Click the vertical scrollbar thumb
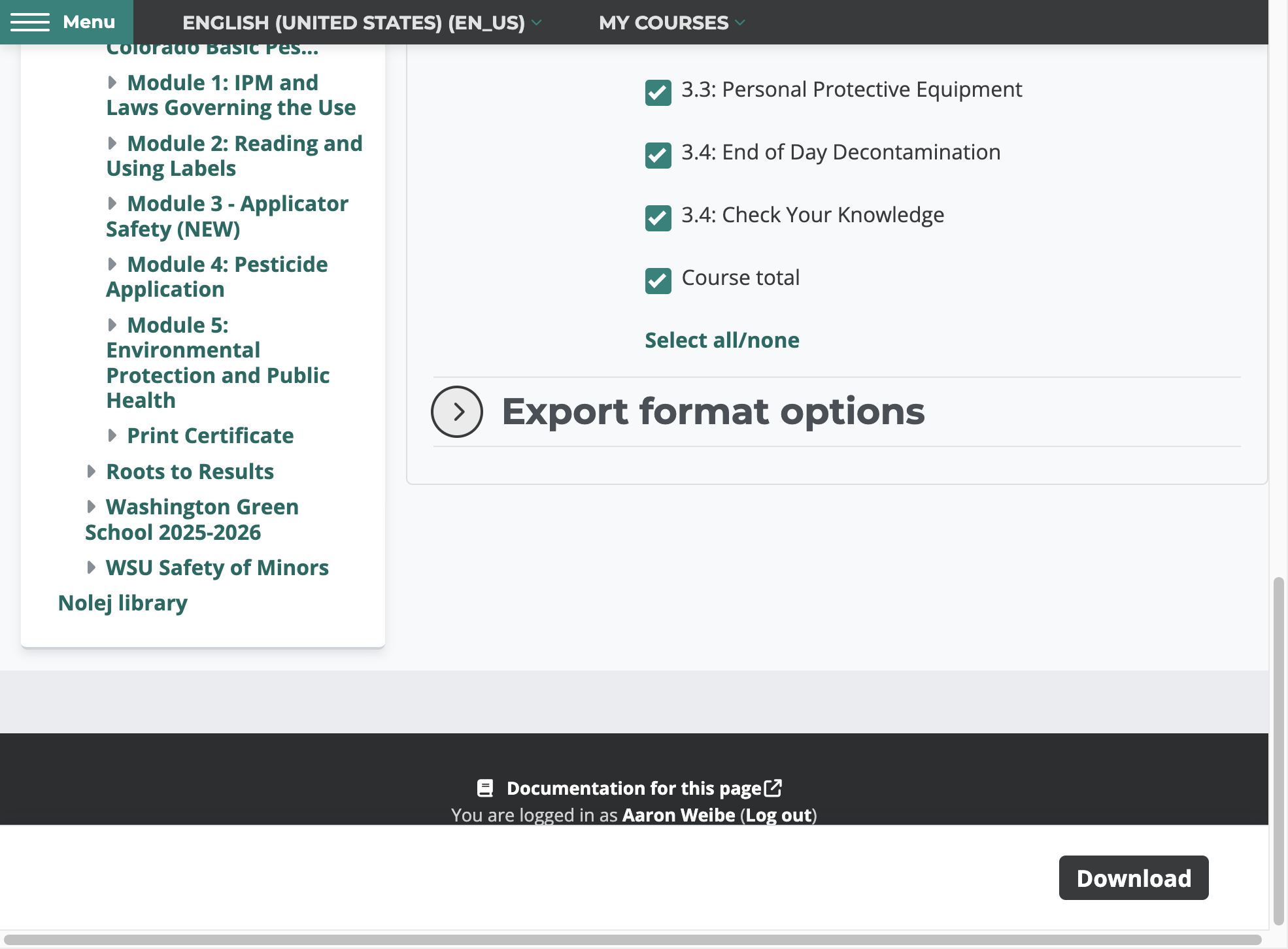The image size is (1288, 949). (x=1279, y=752)
